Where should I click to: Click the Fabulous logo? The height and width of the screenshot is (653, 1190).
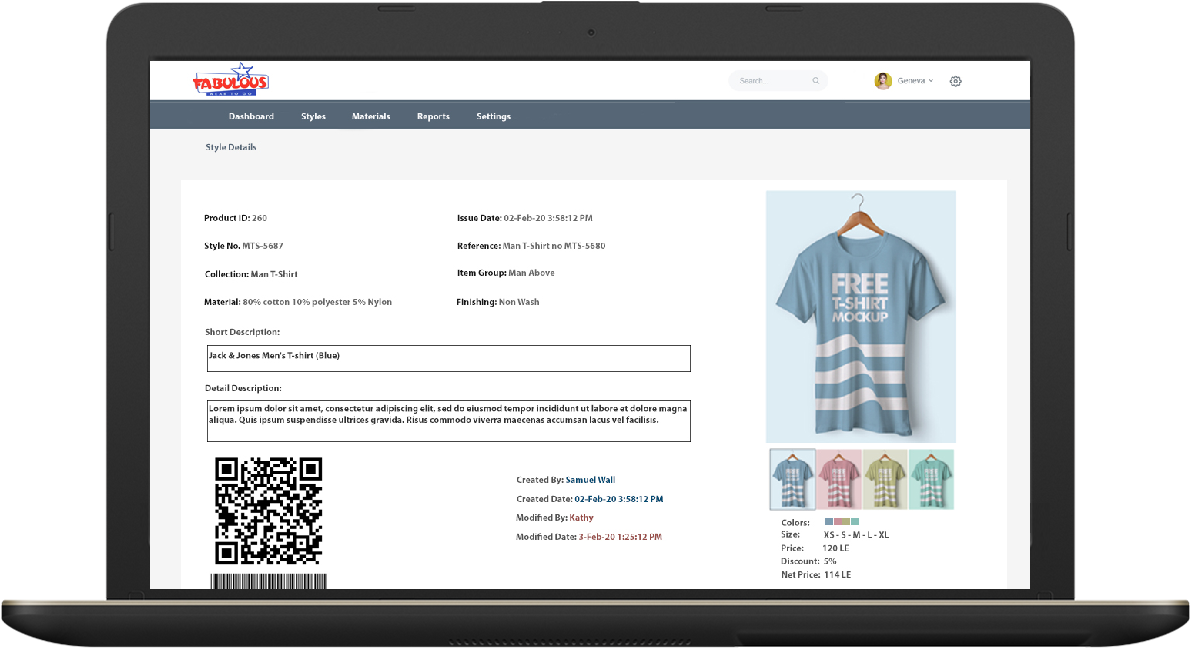[x=231, y=82]
